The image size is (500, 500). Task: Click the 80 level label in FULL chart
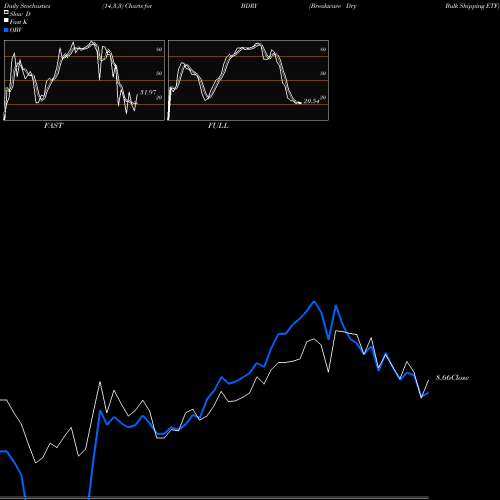tap(323, 49)
